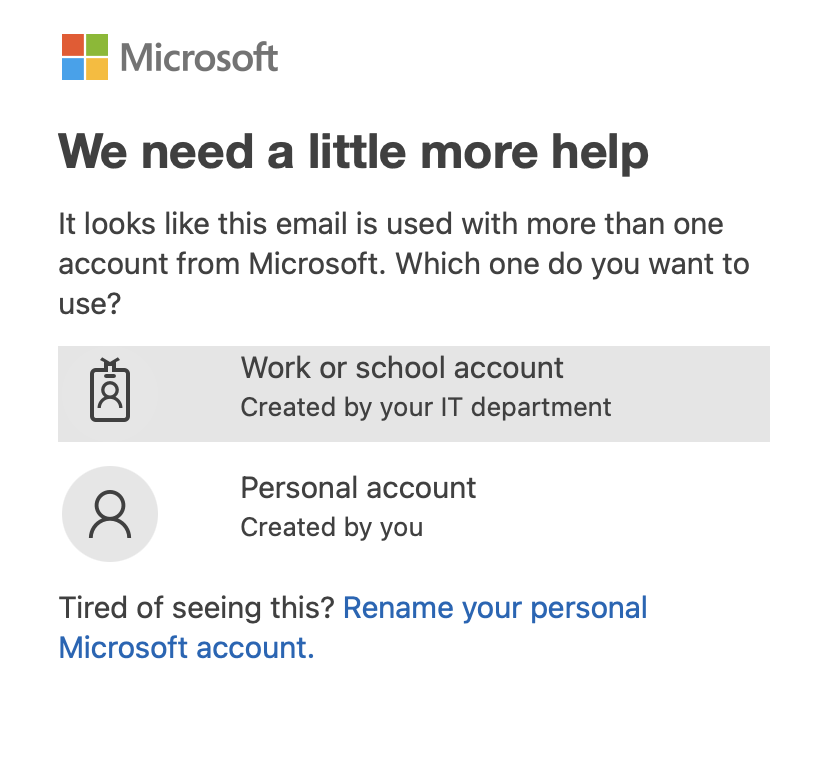Click the "It looks like this email" paragraph

[390, 224]
